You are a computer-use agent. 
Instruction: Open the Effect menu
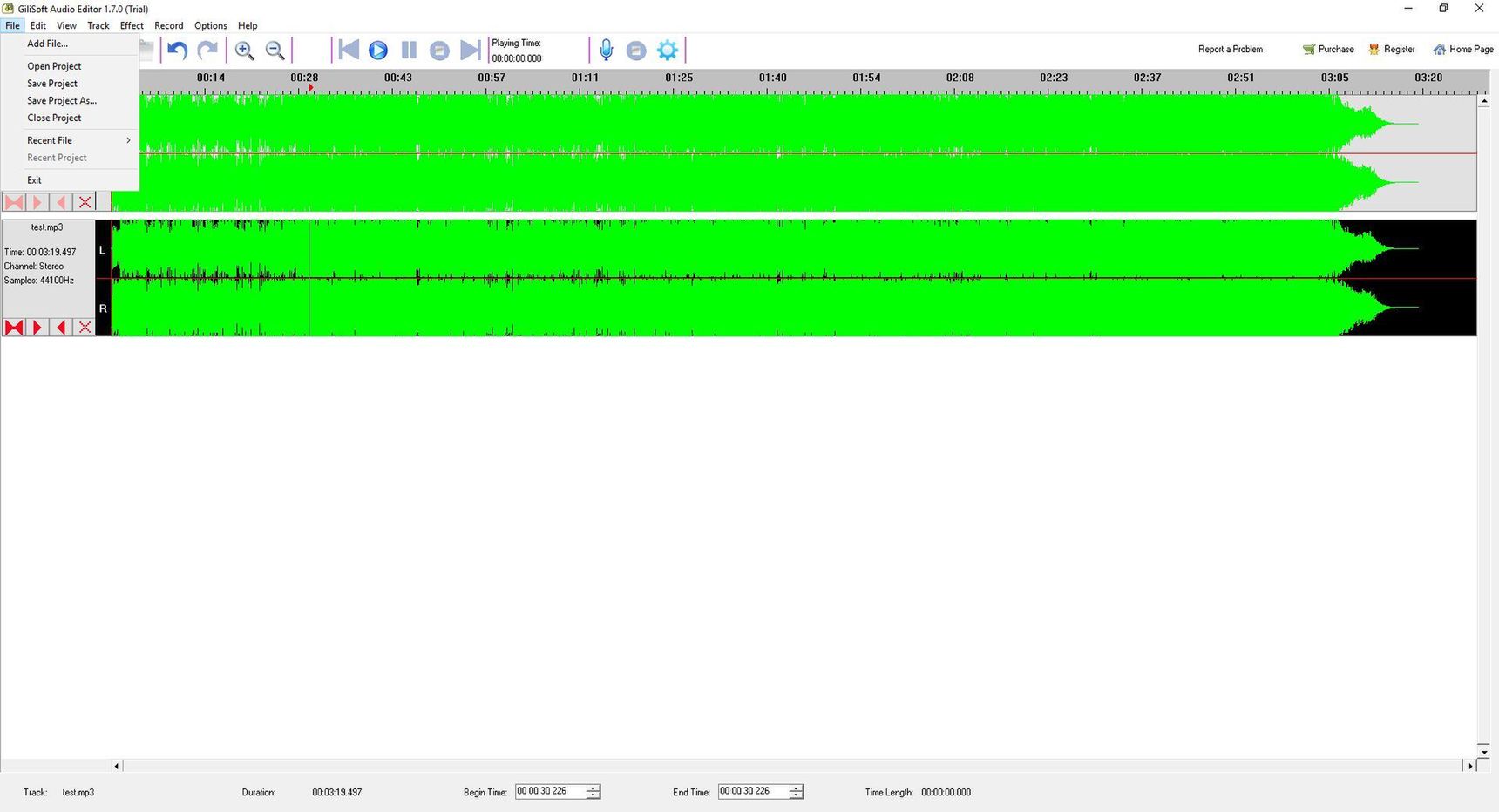coord(132,25)
